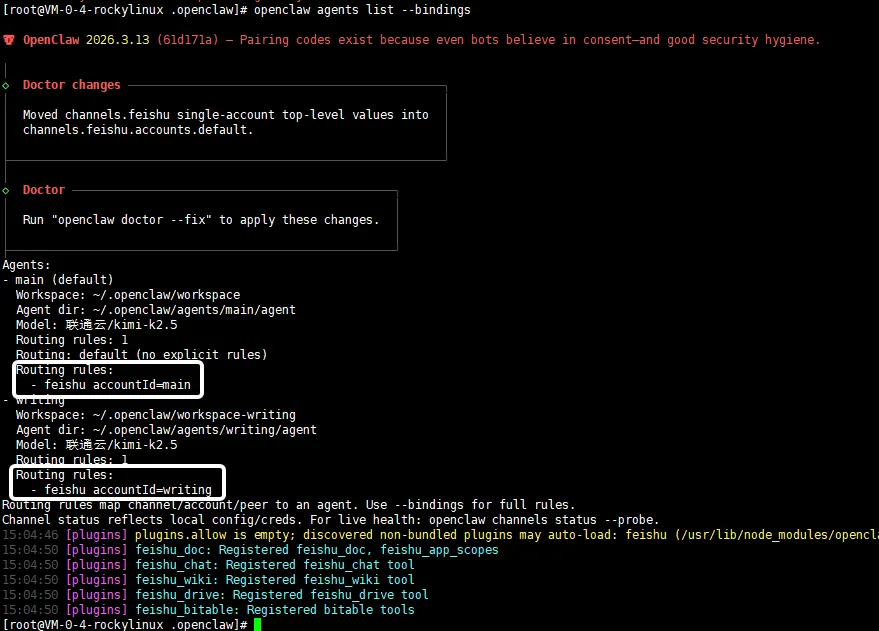This screenshot has height=631, width=879.
Task: Click the 'Doctor changes' heading
Action: tap(72, 85)
